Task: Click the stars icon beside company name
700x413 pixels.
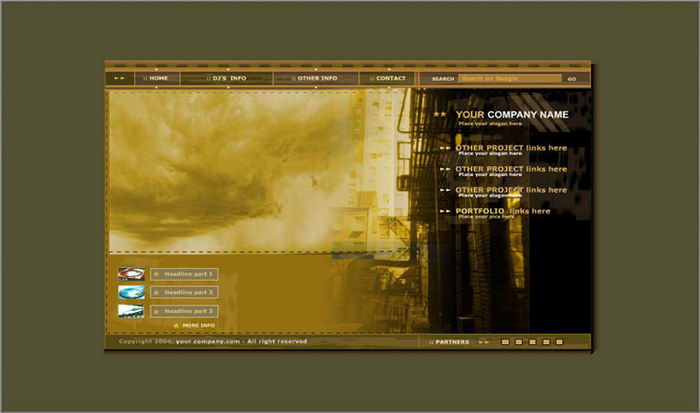Action: (440, 115)
